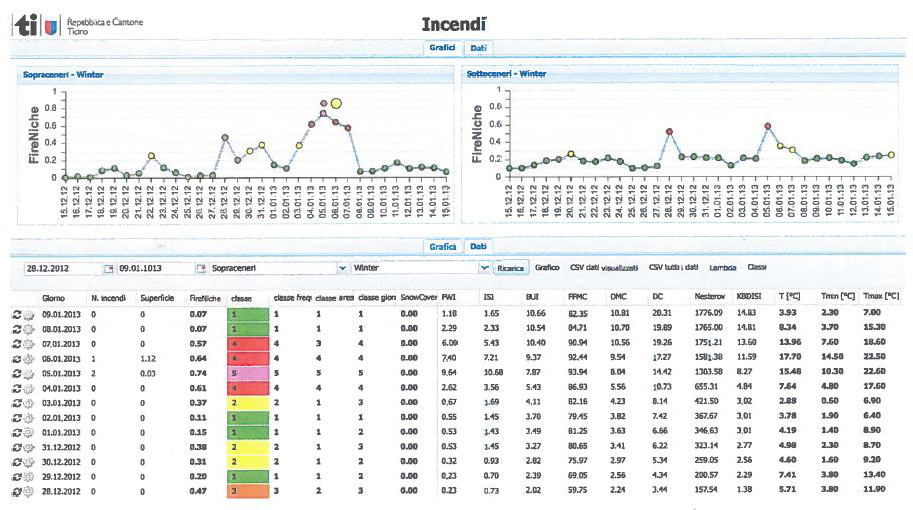Open calendar picker beside end date field
The width and height of the screenshot is (913, 510).
(201, 268)
